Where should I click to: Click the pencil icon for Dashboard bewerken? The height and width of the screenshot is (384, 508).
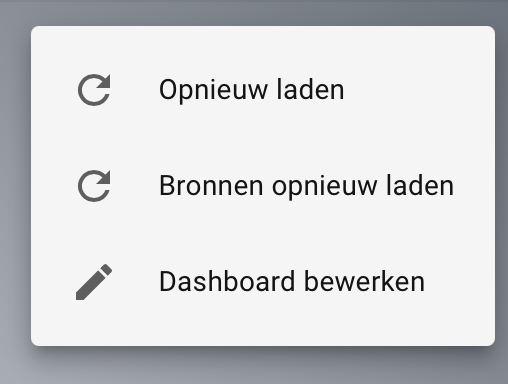(x=94, y=282)
